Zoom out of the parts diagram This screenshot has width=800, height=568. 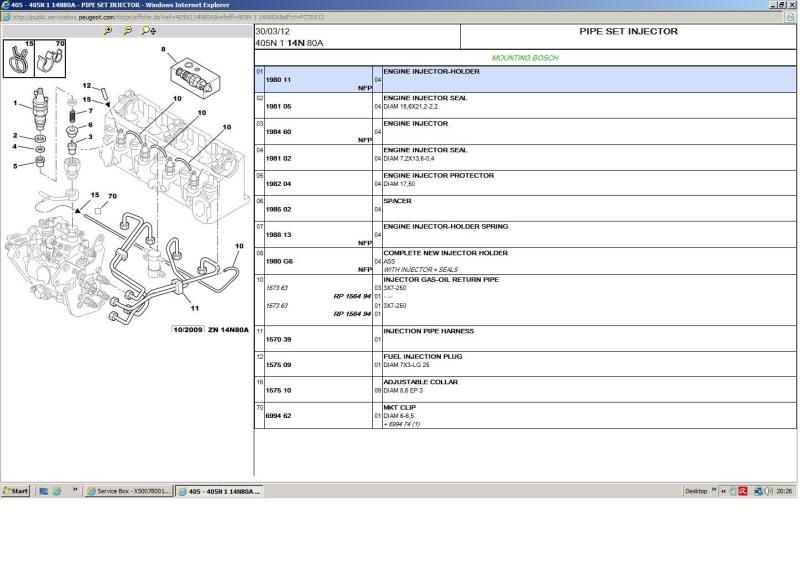(128, 31)
